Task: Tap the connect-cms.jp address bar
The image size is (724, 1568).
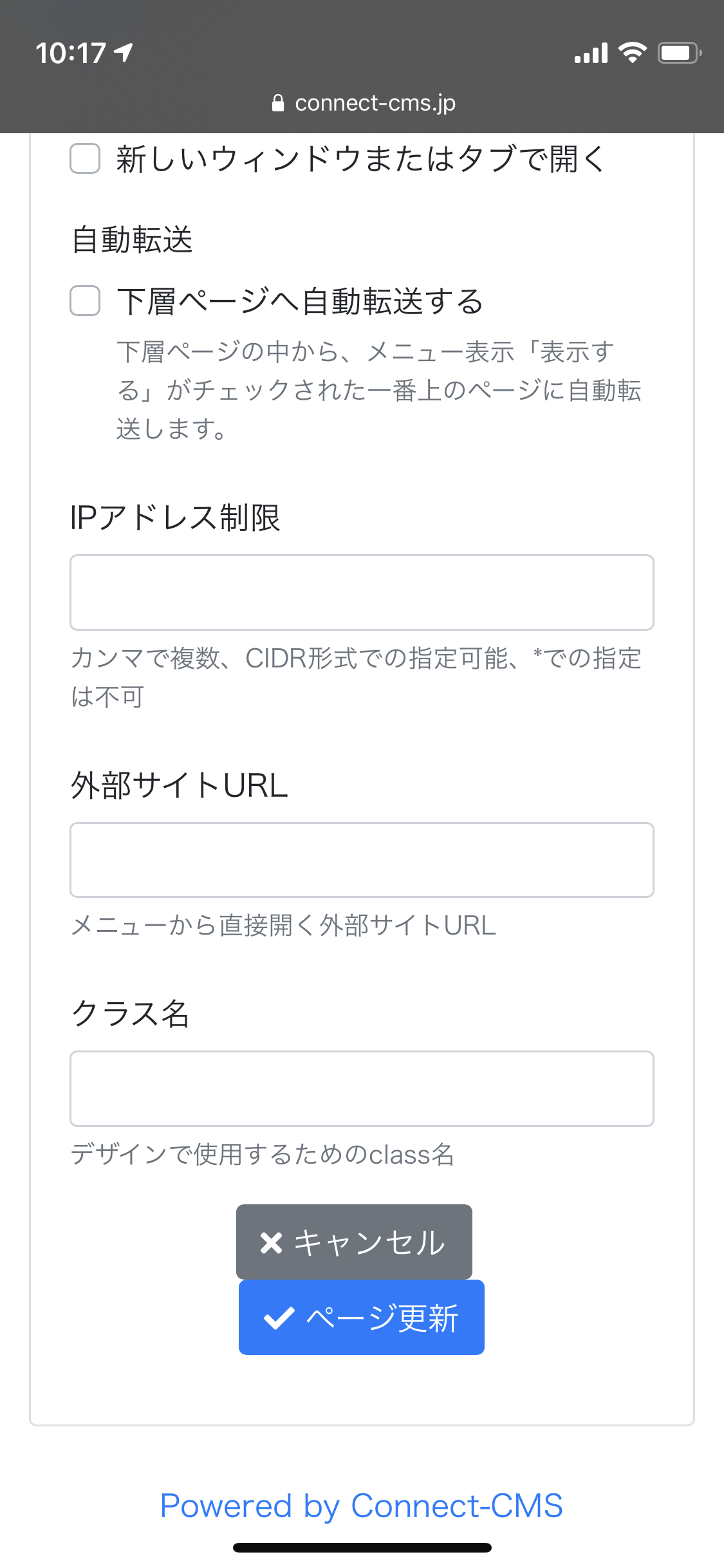Action: [x=375, y=103]
